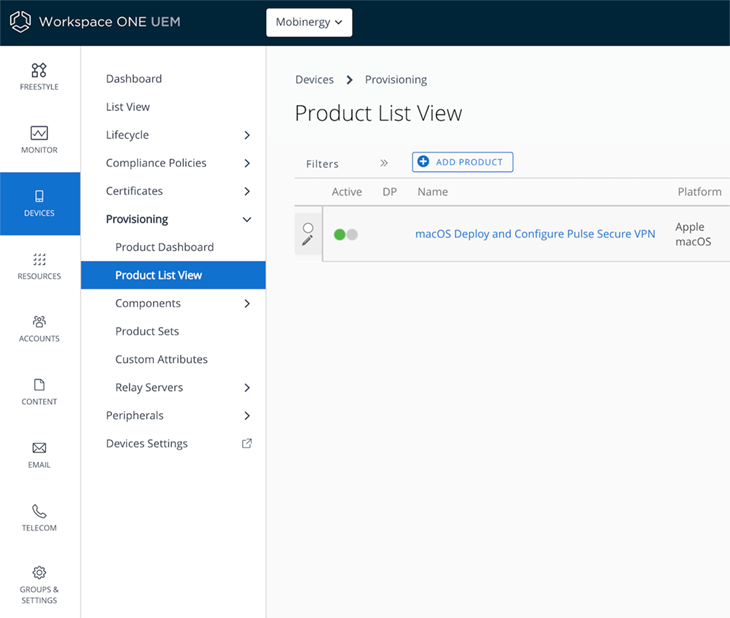Open the Freestyle section icon

pyautogui.click(x=39, y=71)
